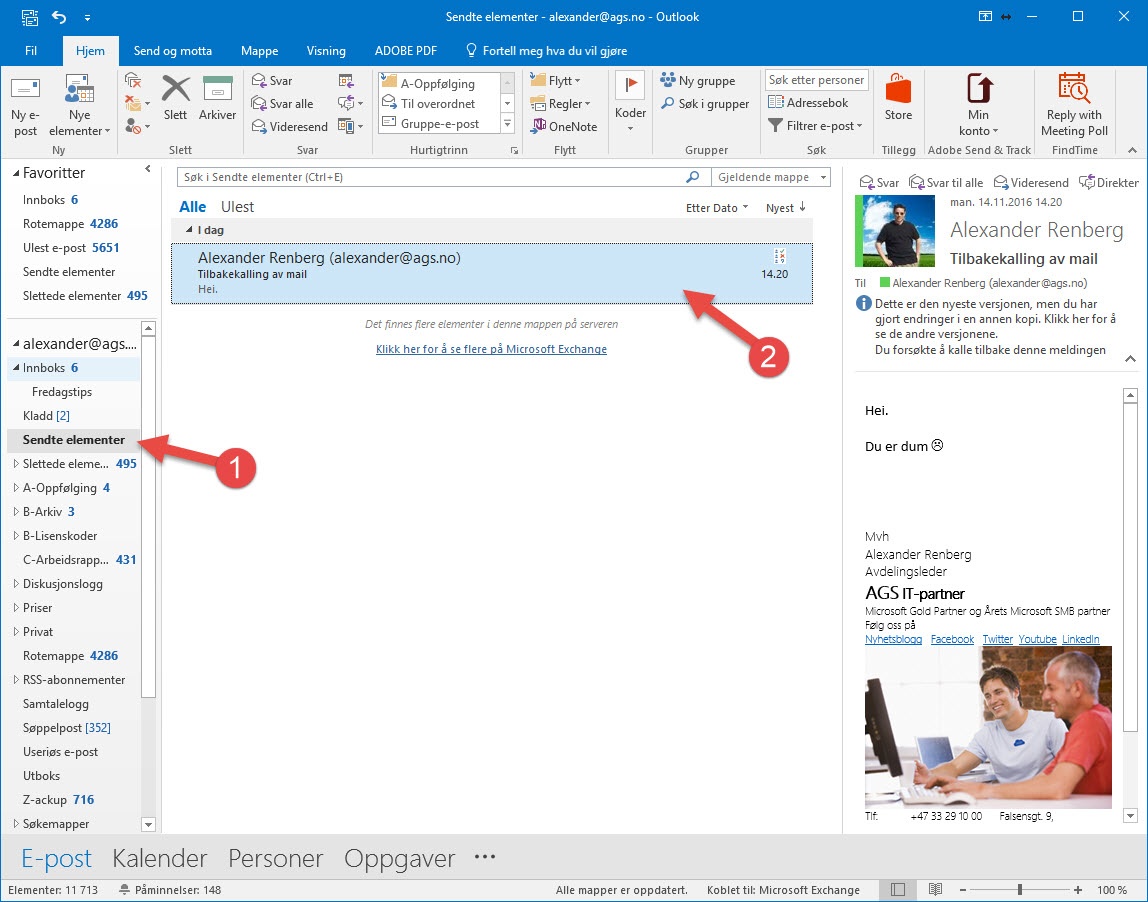Open the Gjeldende mappe search scope dropdown
This screenshot has width=1148, height=902.
click(x=770, y=177)
